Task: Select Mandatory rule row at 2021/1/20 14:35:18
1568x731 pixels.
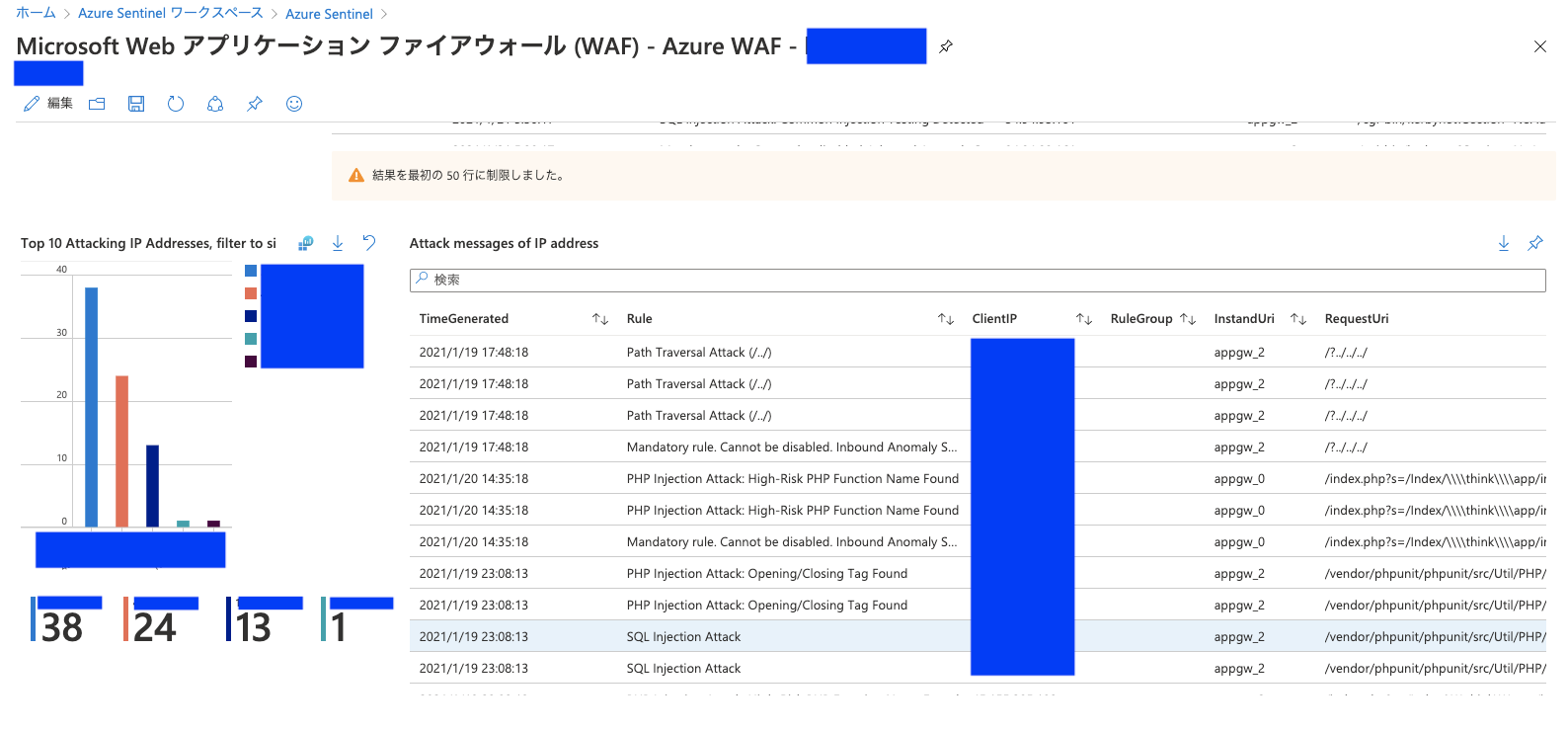Action: point(978,541)
